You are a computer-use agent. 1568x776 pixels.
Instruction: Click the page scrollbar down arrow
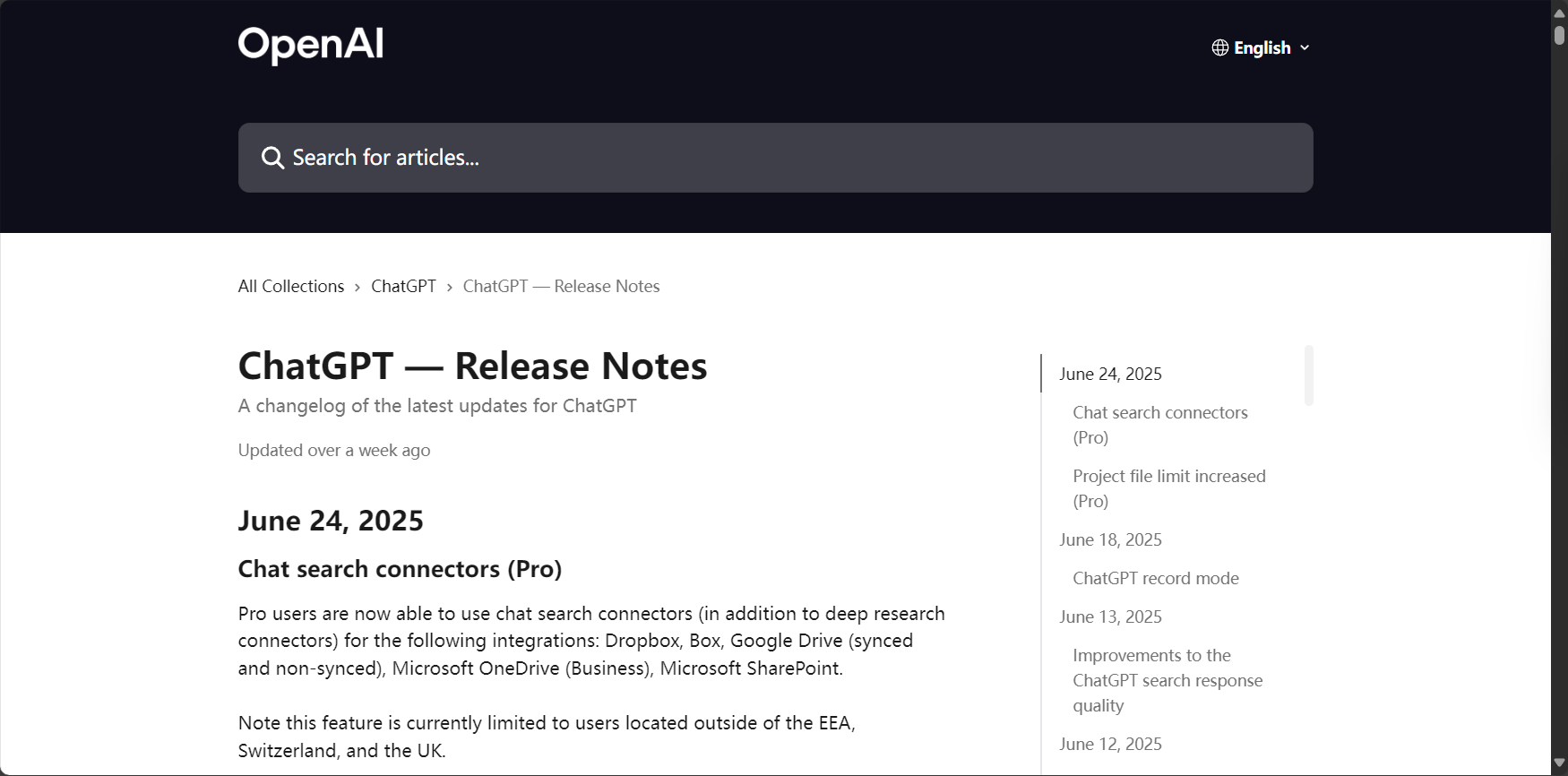[x=1559, y=764]
